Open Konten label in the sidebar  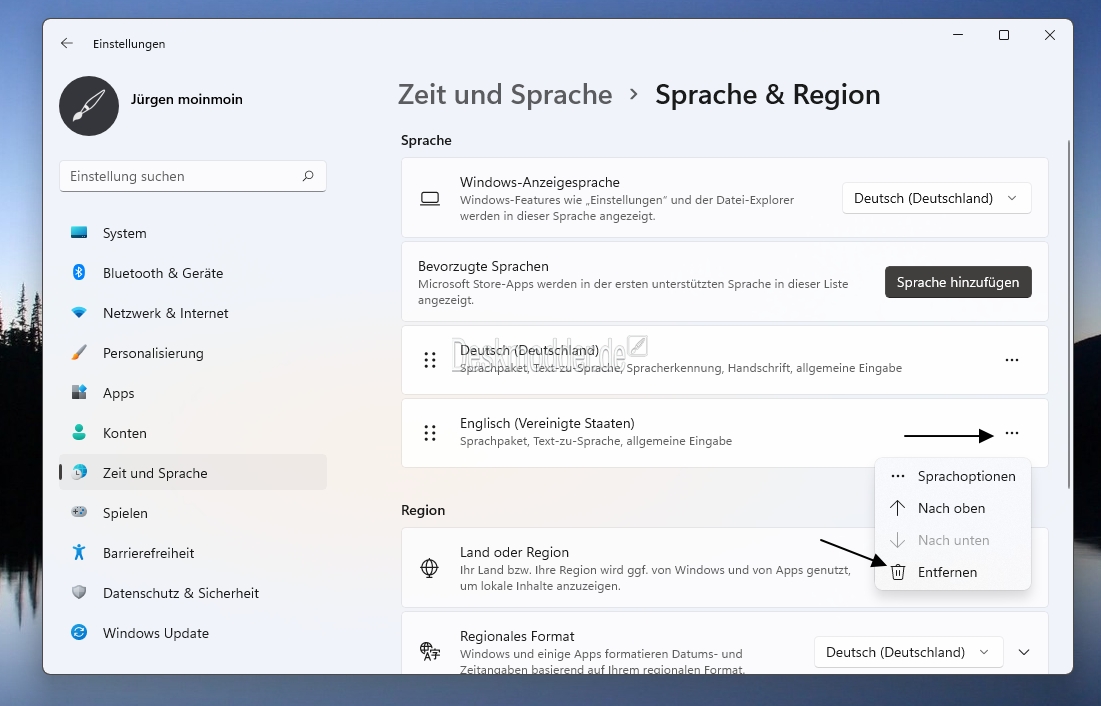(x=125, y=433)
